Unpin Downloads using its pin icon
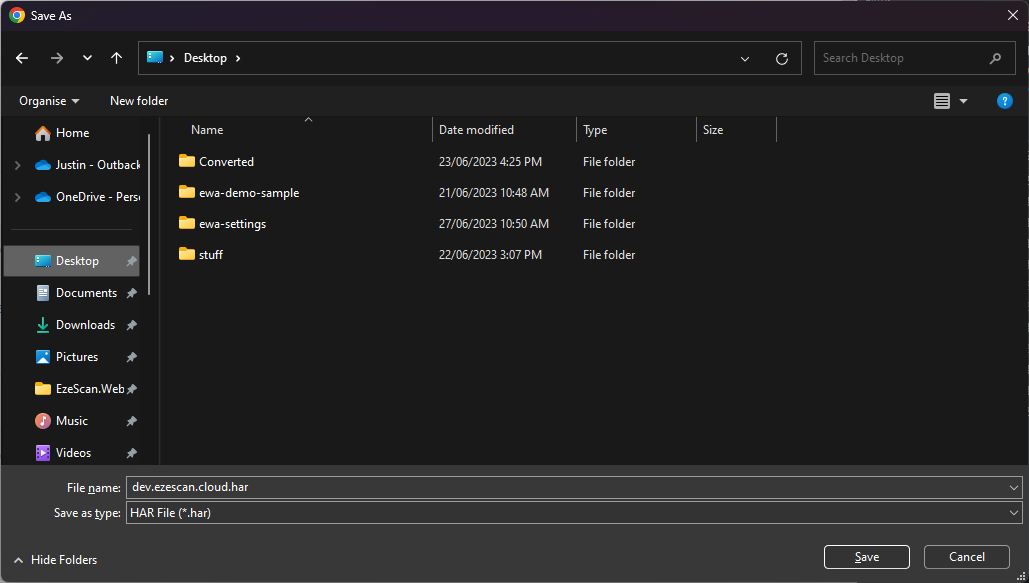The image size is (1029, 583). click(x=132, y=325)
